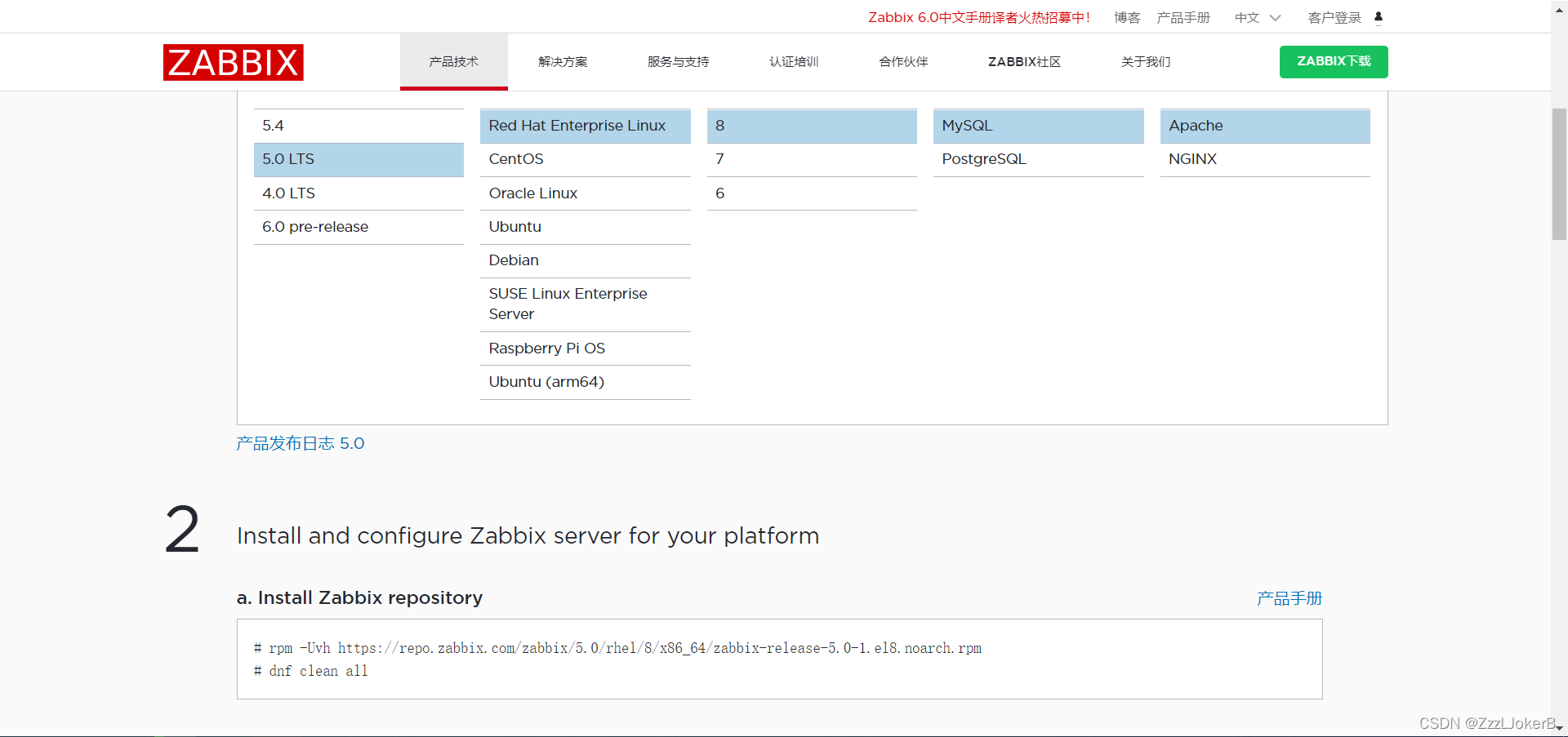Select Zabbix version 5.4
This screenshot has width=1568, height=737.
(359, 126)
